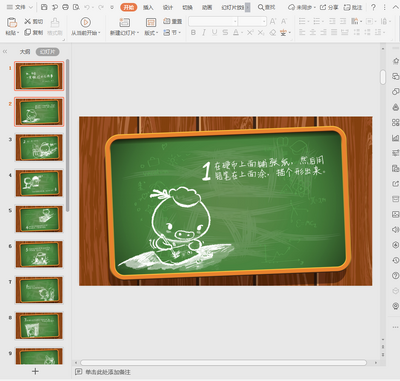Click the Copy (复制) button

click(x=33, y=32)
